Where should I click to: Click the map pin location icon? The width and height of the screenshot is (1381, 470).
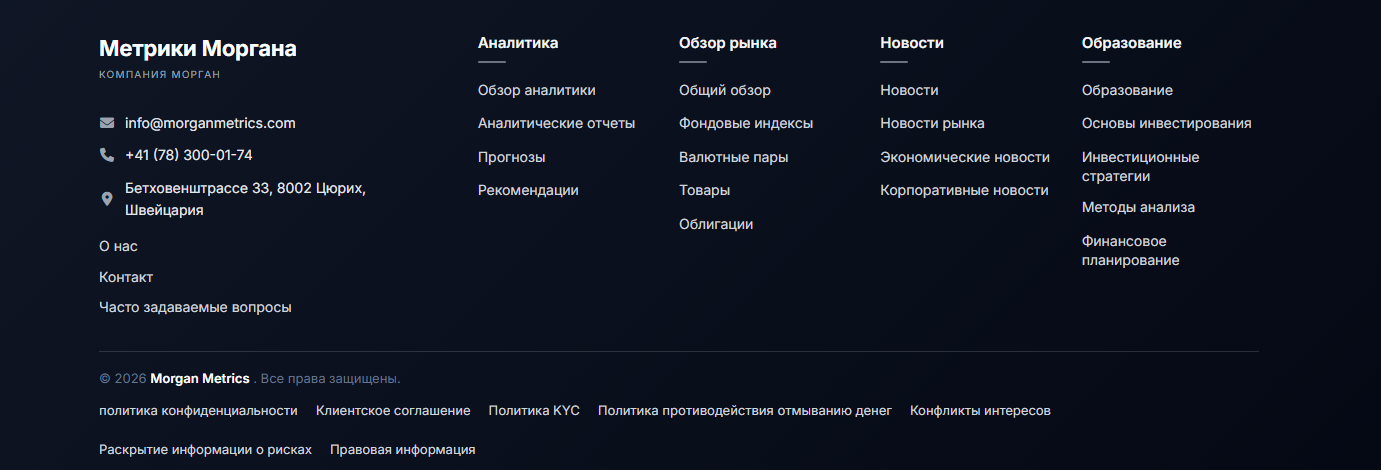point(107,199)
